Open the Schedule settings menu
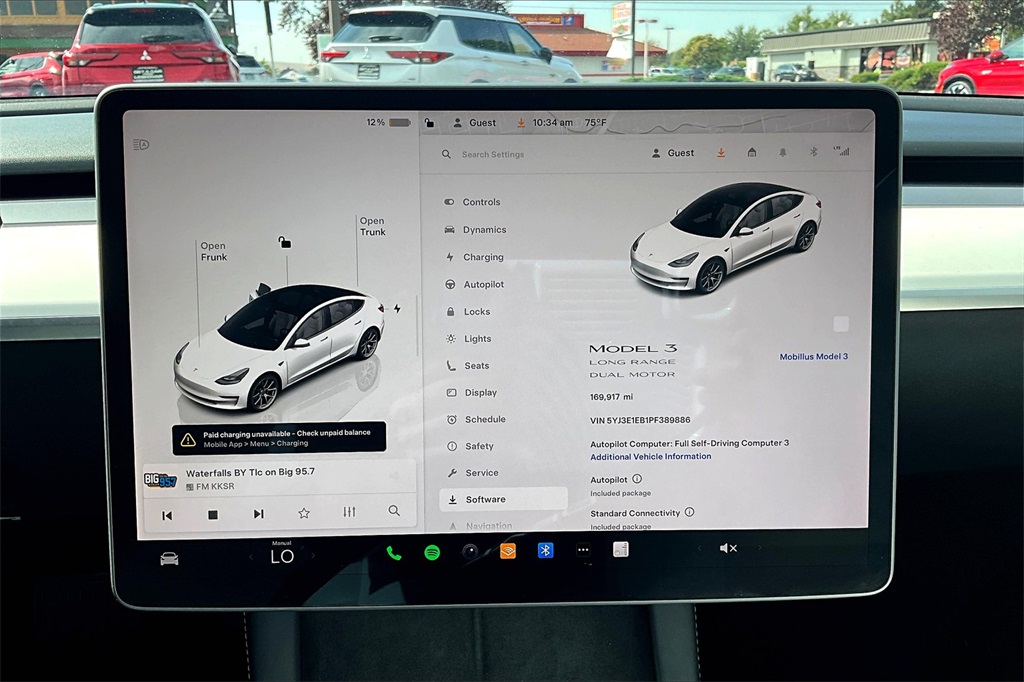 click(476, 419)
